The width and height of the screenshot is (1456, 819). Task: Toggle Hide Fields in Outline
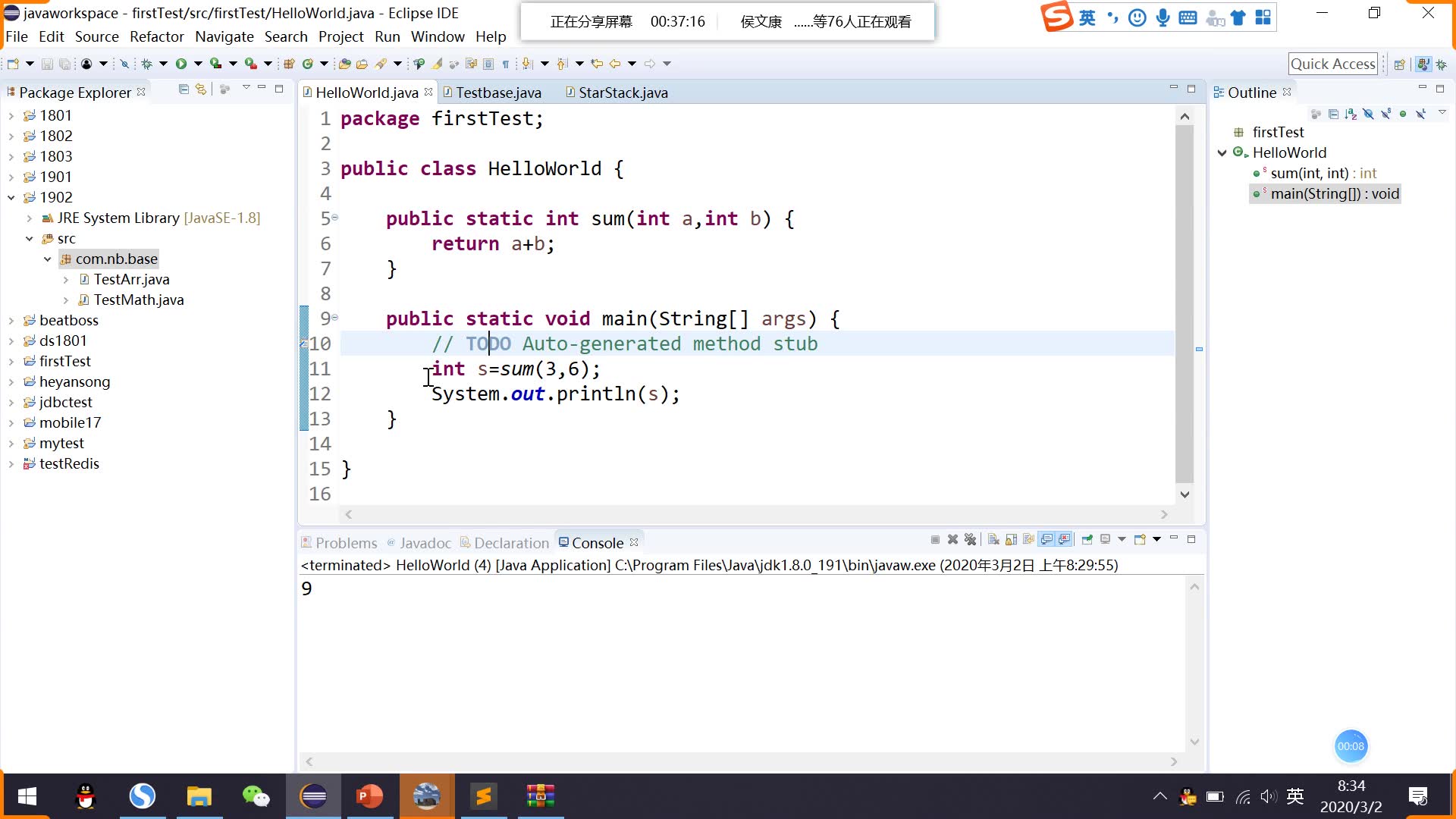pyautogui.click(x=1368, y=114)
